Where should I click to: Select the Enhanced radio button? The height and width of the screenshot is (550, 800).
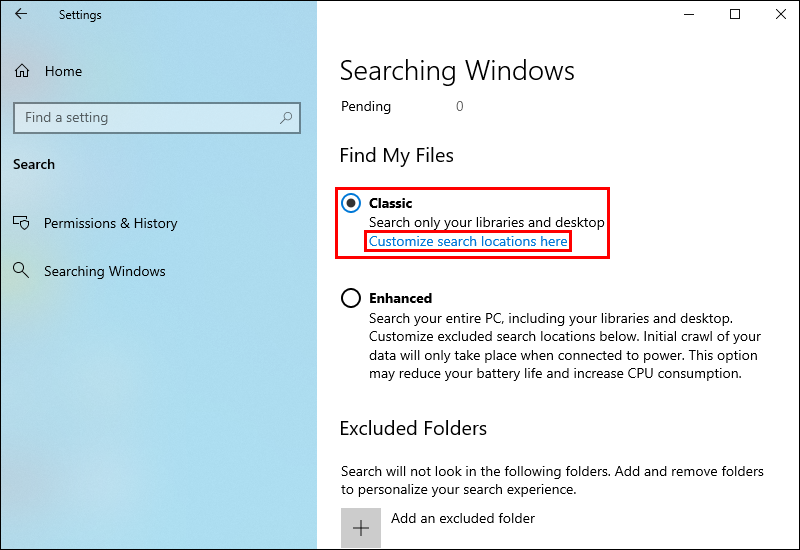pyautogui.click(x=351, y=298)
